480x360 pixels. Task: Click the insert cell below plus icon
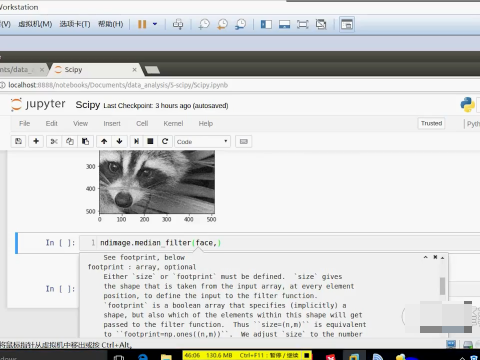click(x=36, y=141)
